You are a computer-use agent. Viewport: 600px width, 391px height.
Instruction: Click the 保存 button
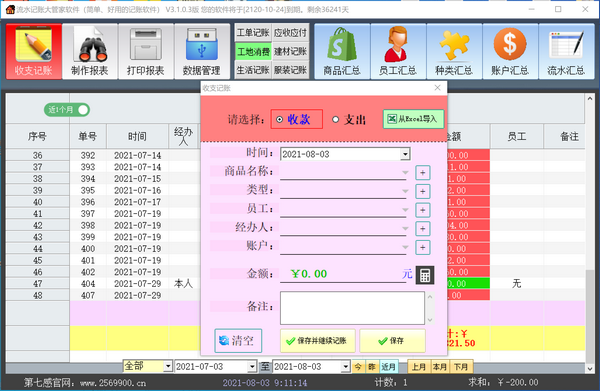(392, 340)
